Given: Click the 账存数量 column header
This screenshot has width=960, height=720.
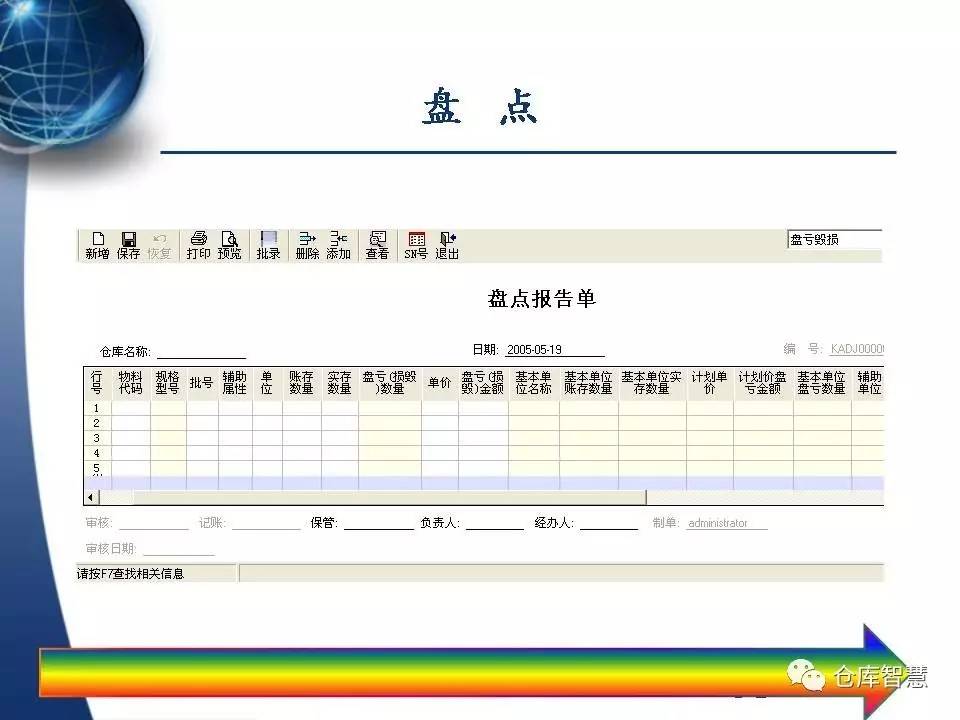Looking at the screenshot, I should pyautogui.click(x=302, y=383).
